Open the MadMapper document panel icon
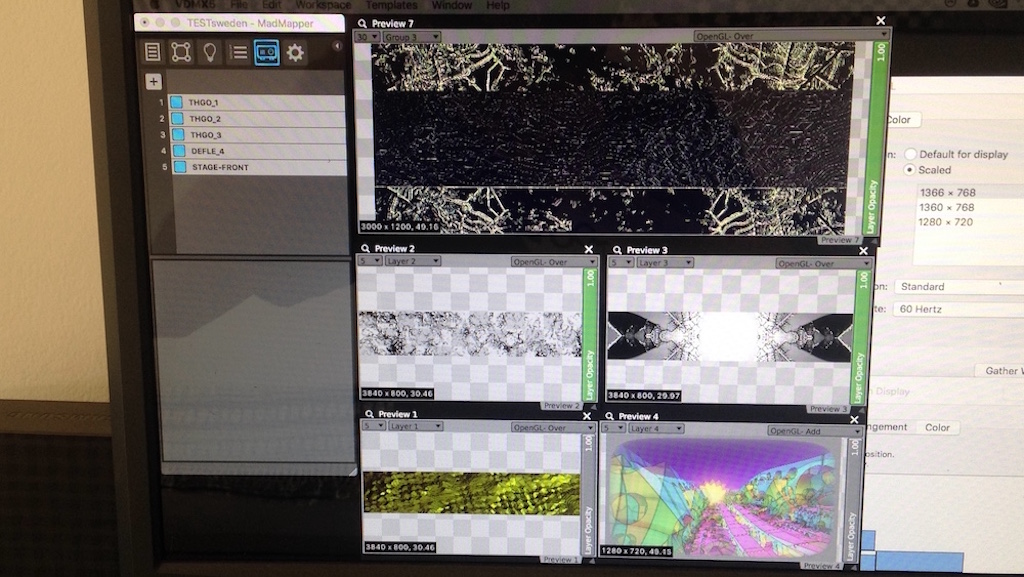 (x=152, y=52)
